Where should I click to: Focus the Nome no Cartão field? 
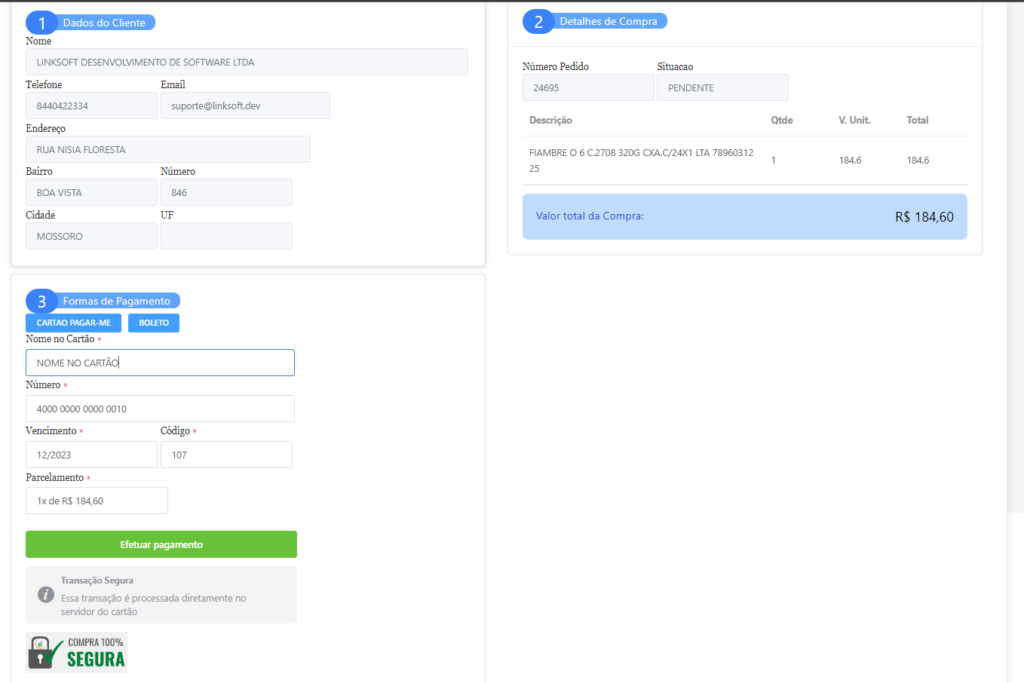point(160,362)
